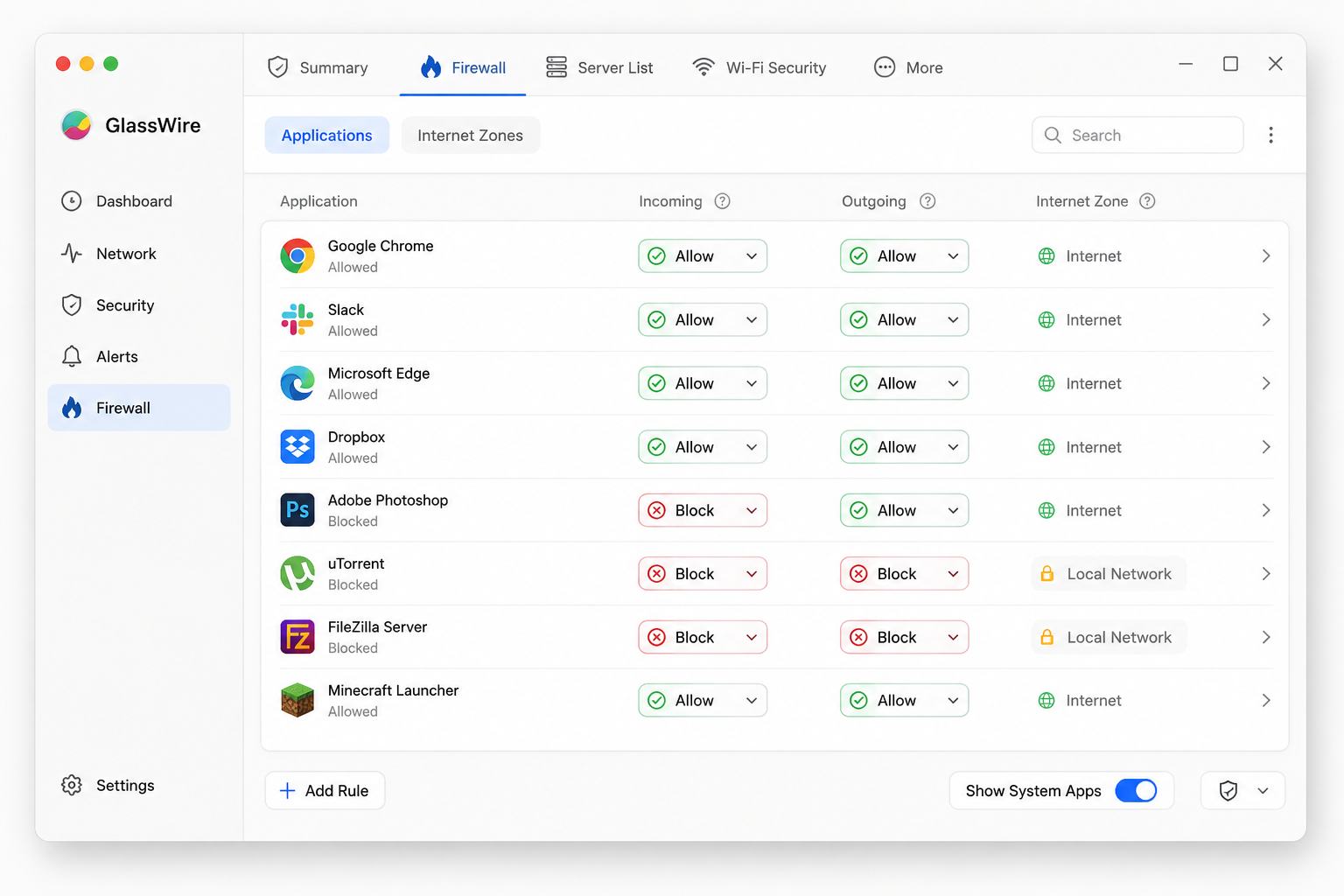The image size is (1344, 896).
Task: Select the Applications sub-tab
Action: 327,135
